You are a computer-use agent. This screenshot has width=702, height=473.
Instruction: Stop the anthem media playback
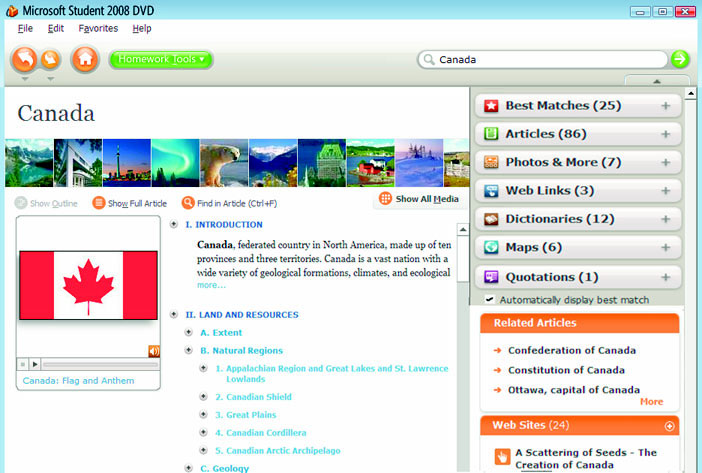point(23,364)
